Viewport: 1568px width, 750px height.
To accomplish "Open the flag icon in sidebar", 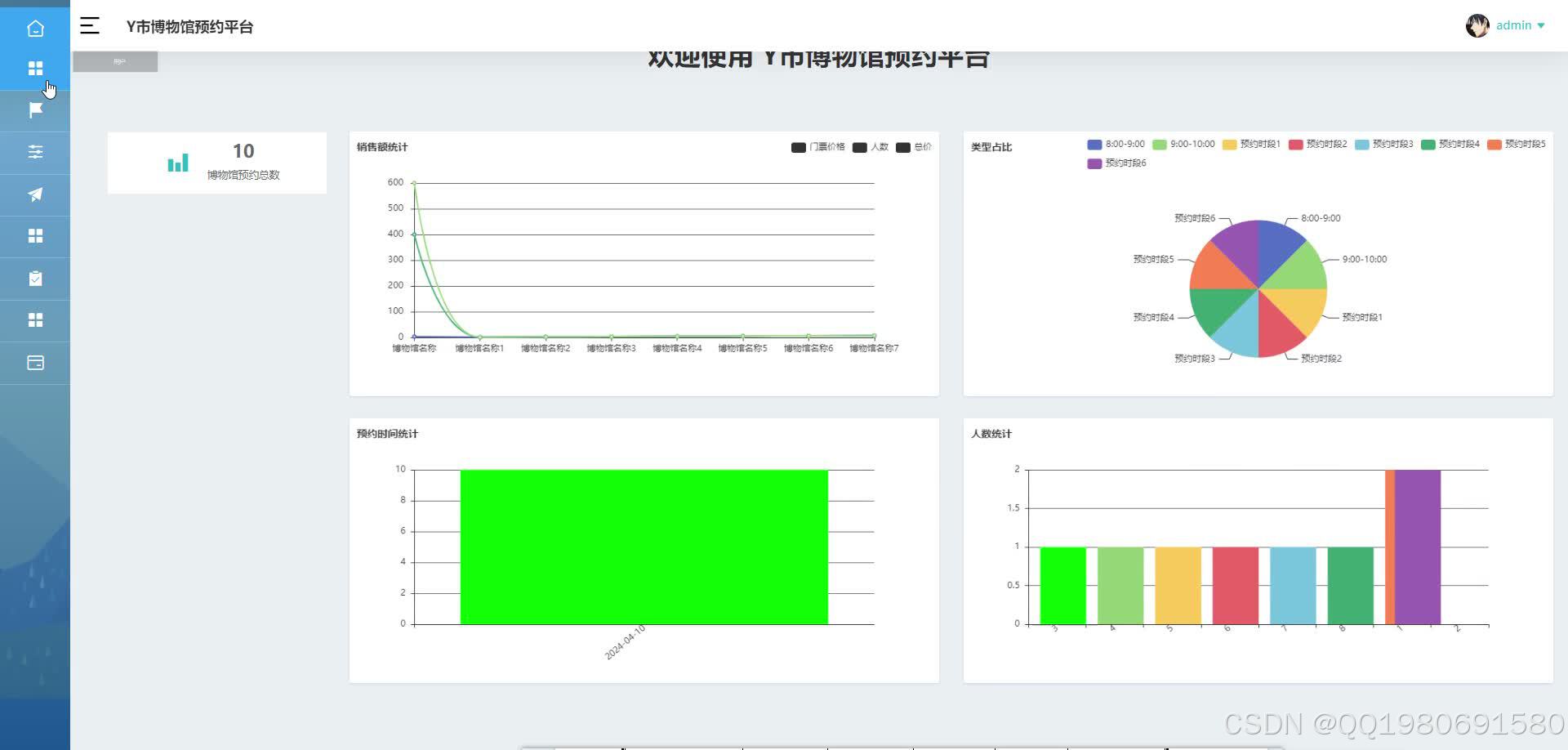I will click(35, 110).
